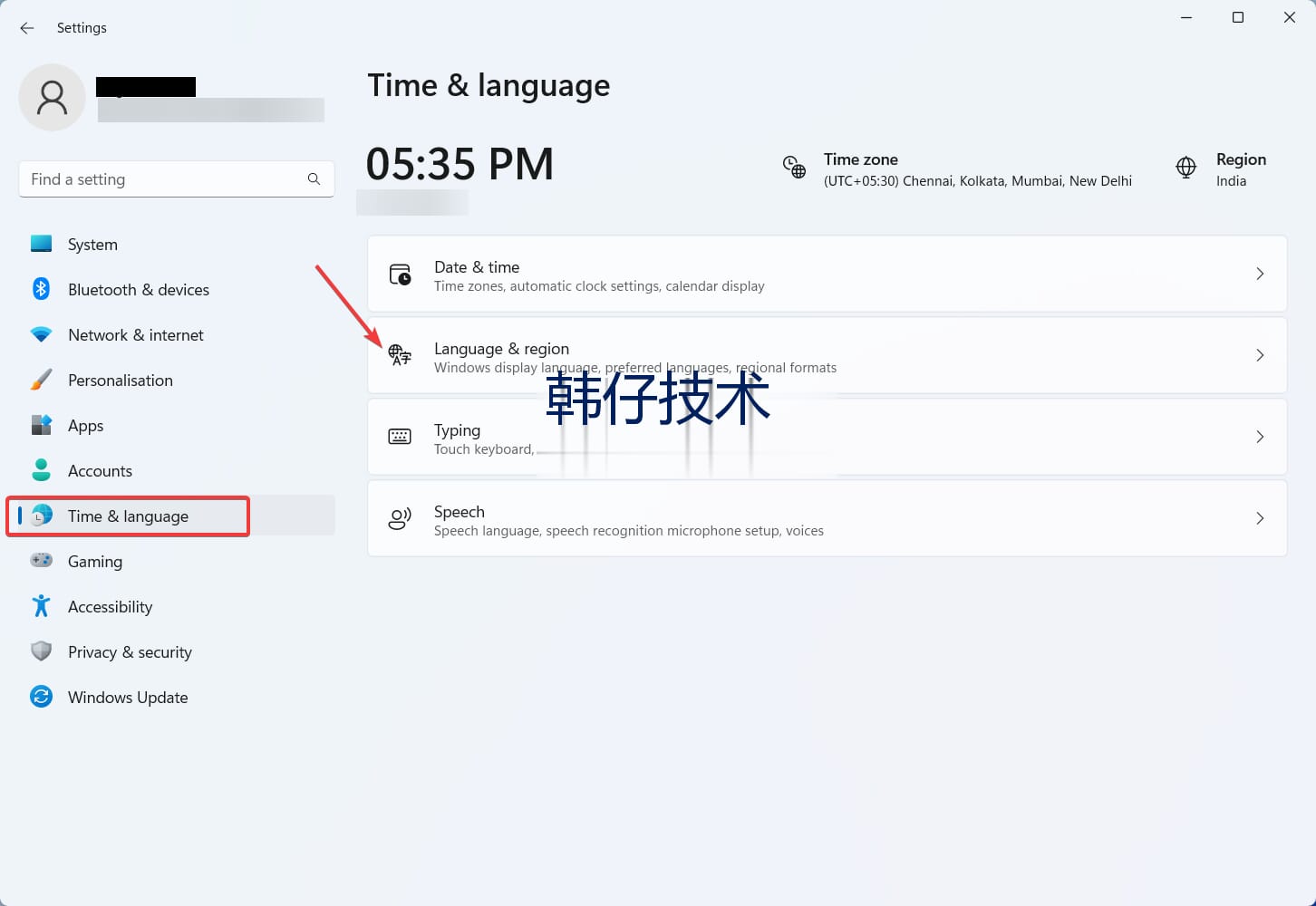
Task: Click the Accessibility figure icon
Action: 41,606
